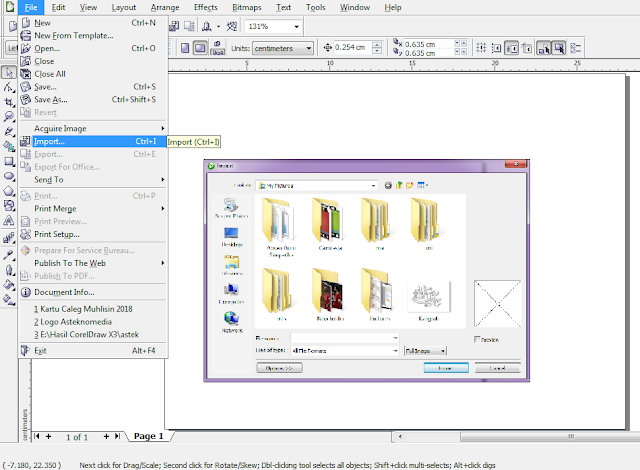Click the horizontal scrollbar thumb
Screen dimensions: 640x470
[550, 437]
